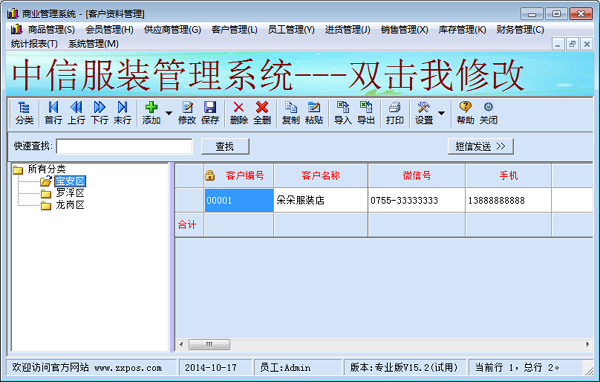
Task: Select the 龙岗区 folder in tree
Action: [x=70, y=205]
